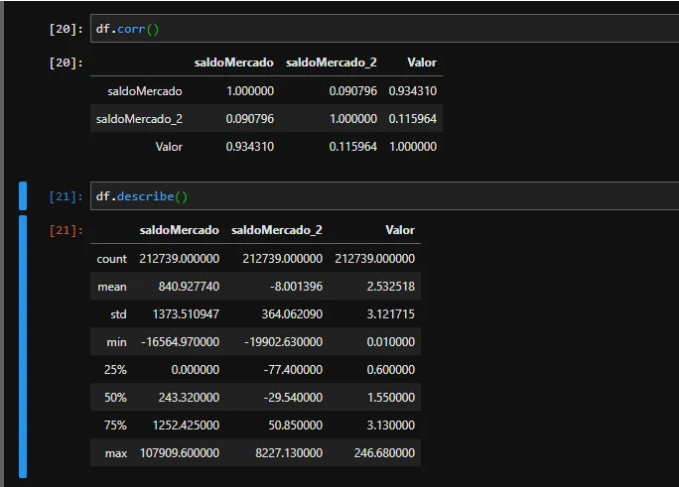Viewport: 679px width, 487px height.
Task: Select the [20] input prompt beside df.corr()
Action: pyautogui.click(x=66, y=29)
